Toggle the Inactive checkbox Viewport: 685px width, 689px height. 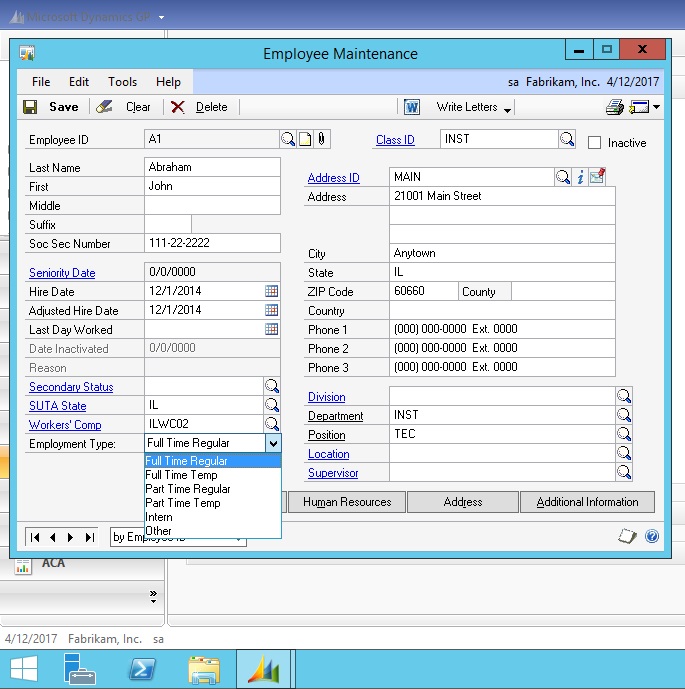point(594,143)
